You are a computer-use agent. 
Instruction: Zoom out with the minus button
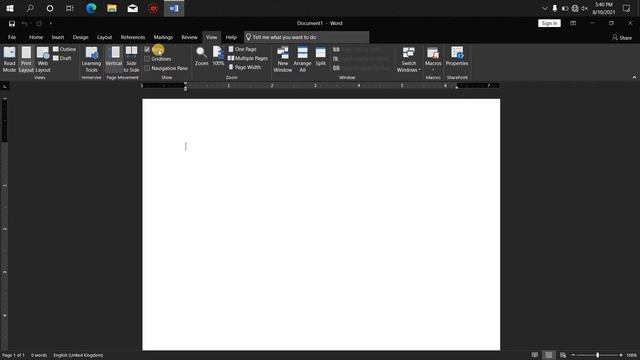(x=573, y=356)
